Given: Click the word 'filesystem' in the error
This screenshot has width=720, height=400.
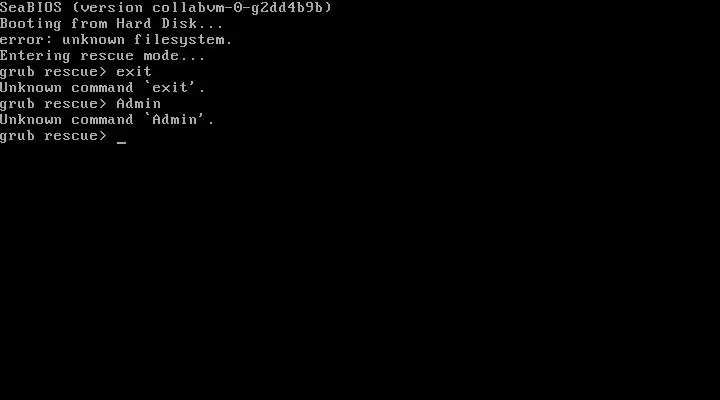Looking at the screenshot, I should (x=179, y=40).
